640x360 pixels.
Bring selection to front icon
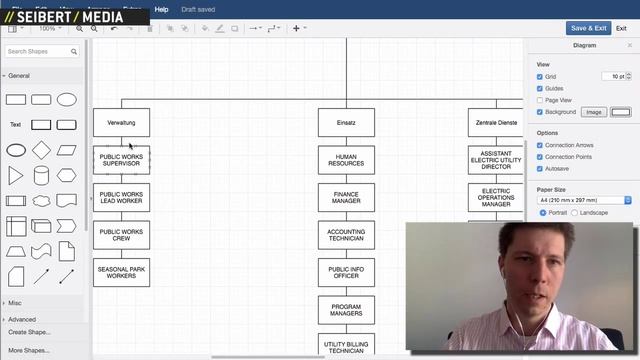(x=170, y=29)
